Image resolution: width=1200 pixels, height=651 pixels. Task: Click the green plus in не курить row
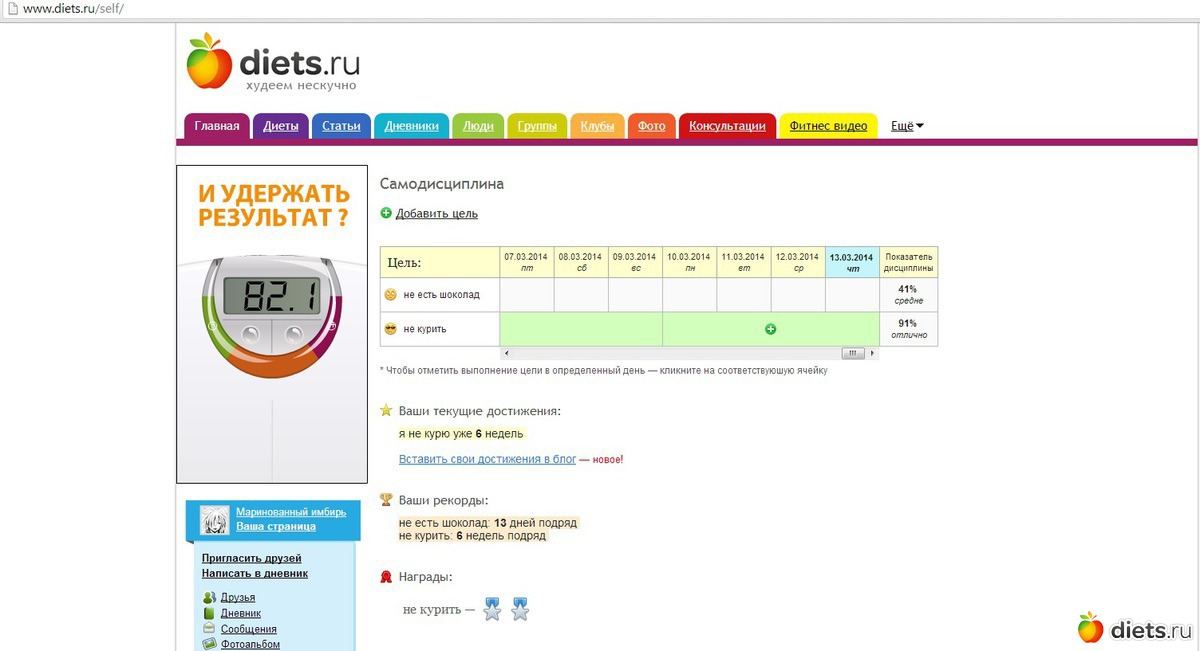pos(770,329)
